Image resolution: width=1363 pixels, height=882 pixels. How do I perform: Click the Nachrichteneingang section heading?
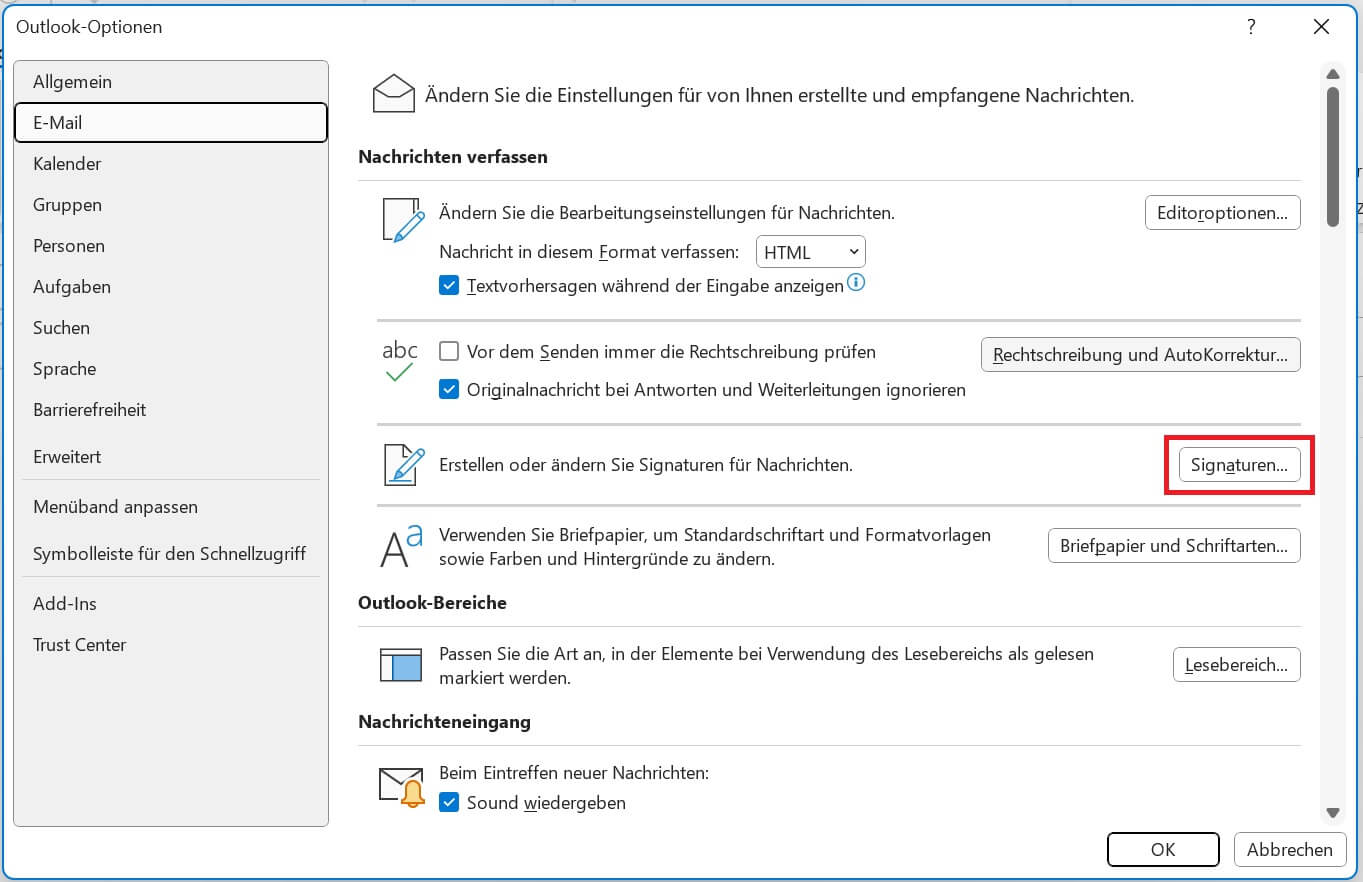click(x=445, y=721)
